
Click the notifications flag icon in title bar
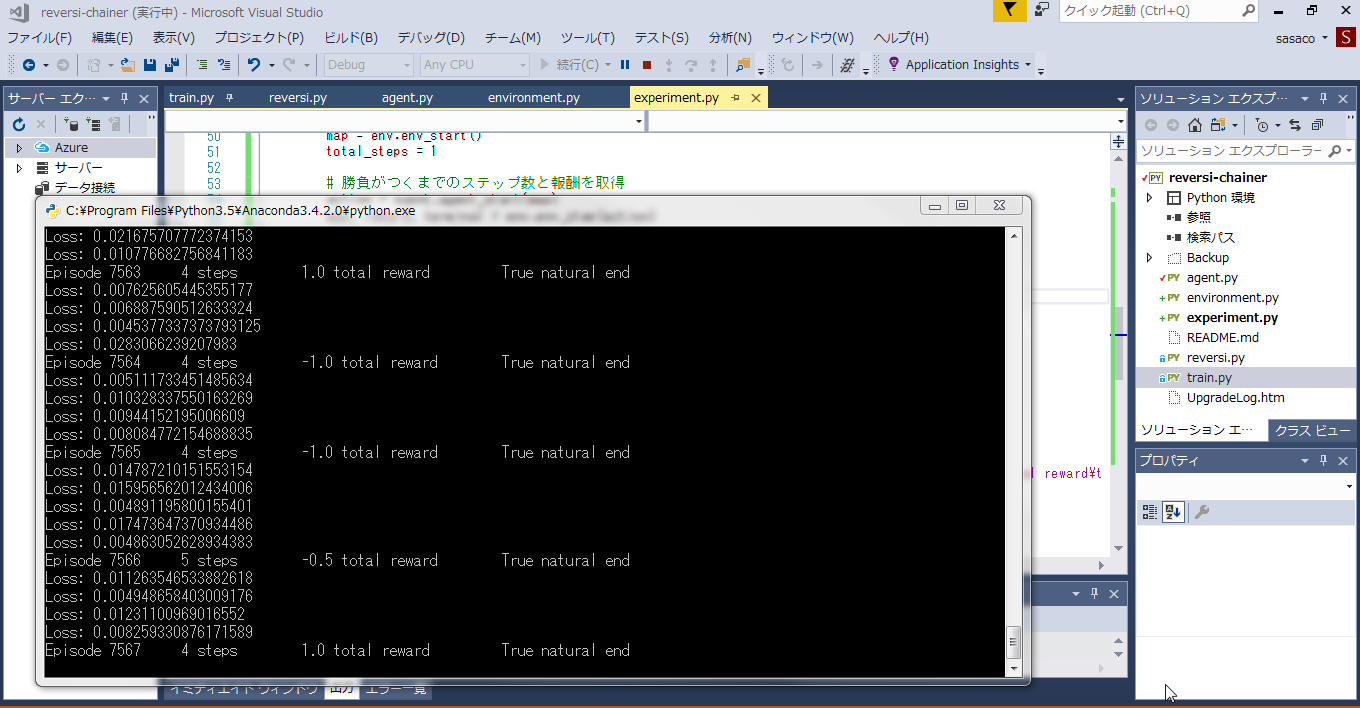point(1009,10)
